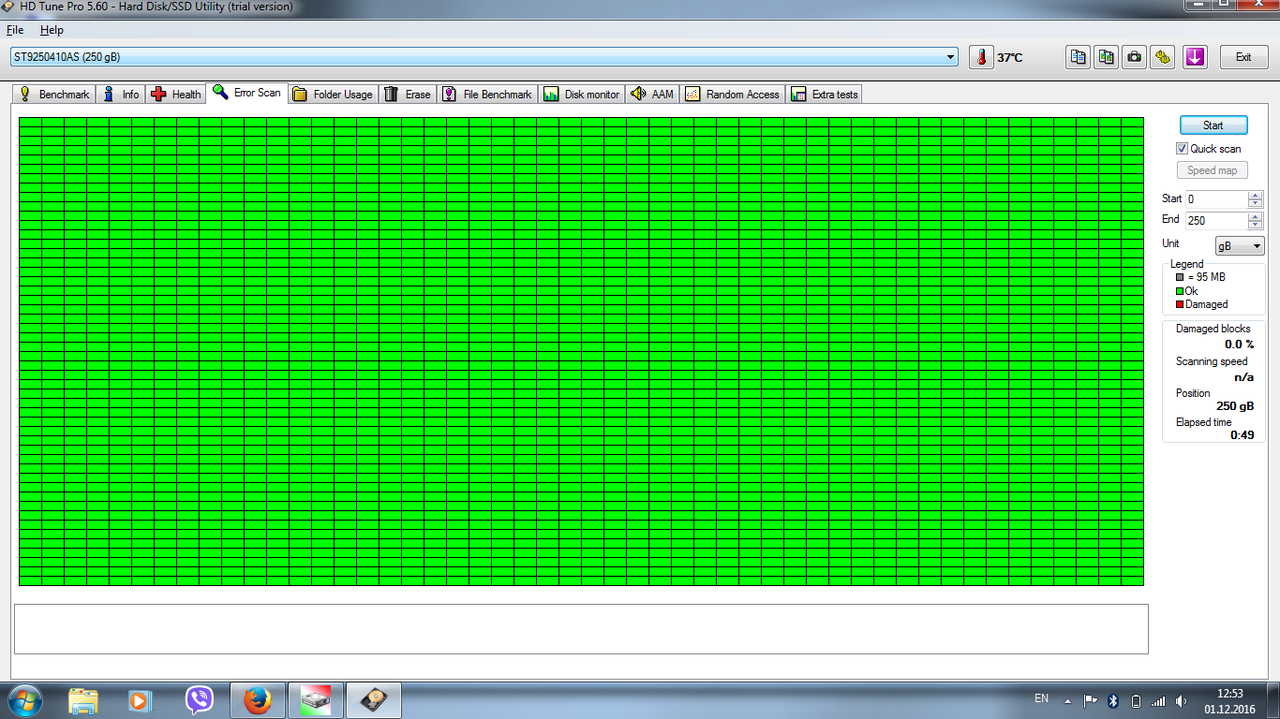
Task: Open the Health tab
Action: pos(176,94)
